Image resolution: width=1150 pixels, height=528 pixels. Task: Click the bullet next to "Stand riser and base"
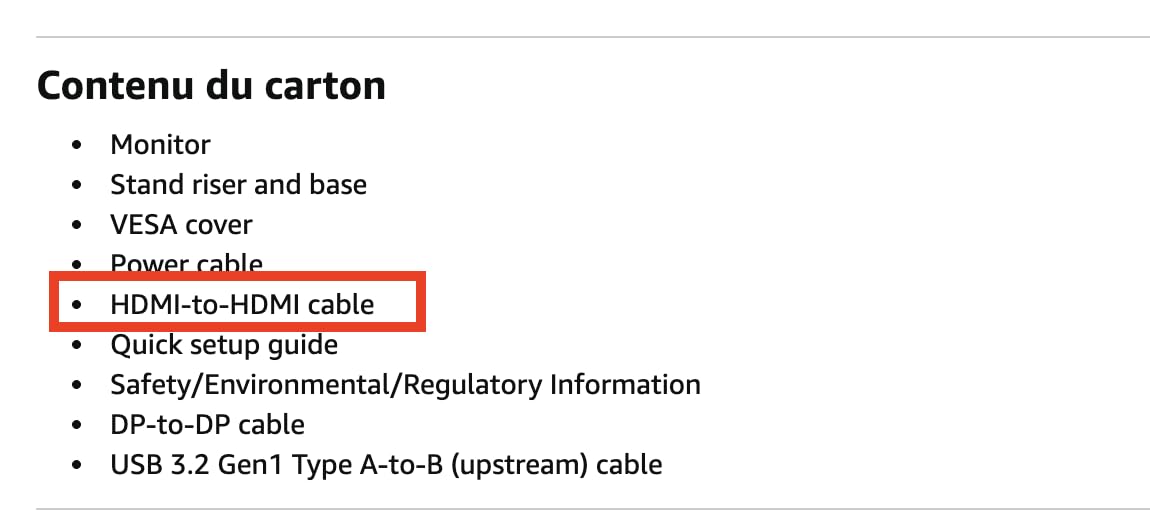pos(77,186)
